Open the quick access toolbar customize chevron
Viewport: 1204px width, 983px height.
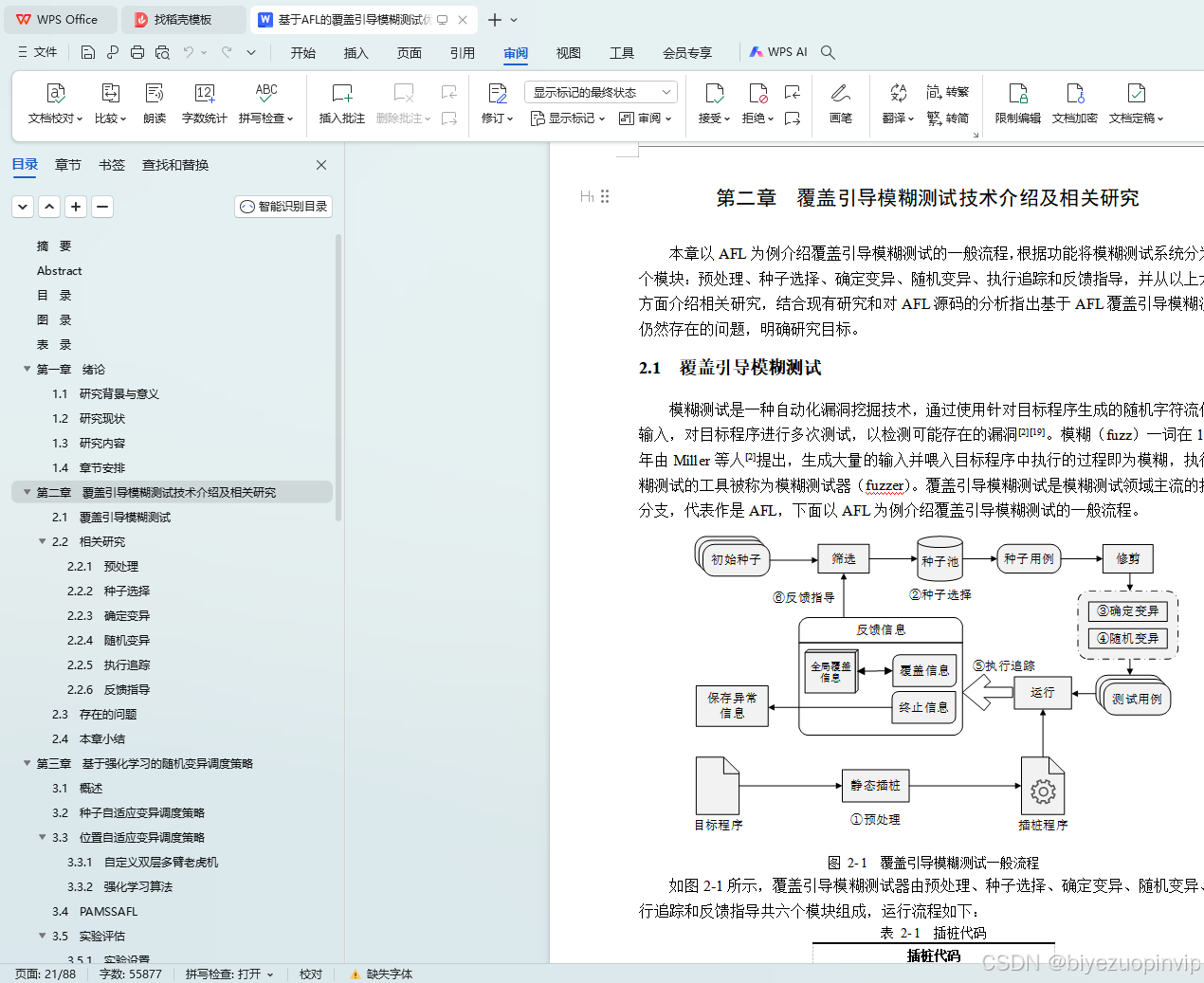251,52
